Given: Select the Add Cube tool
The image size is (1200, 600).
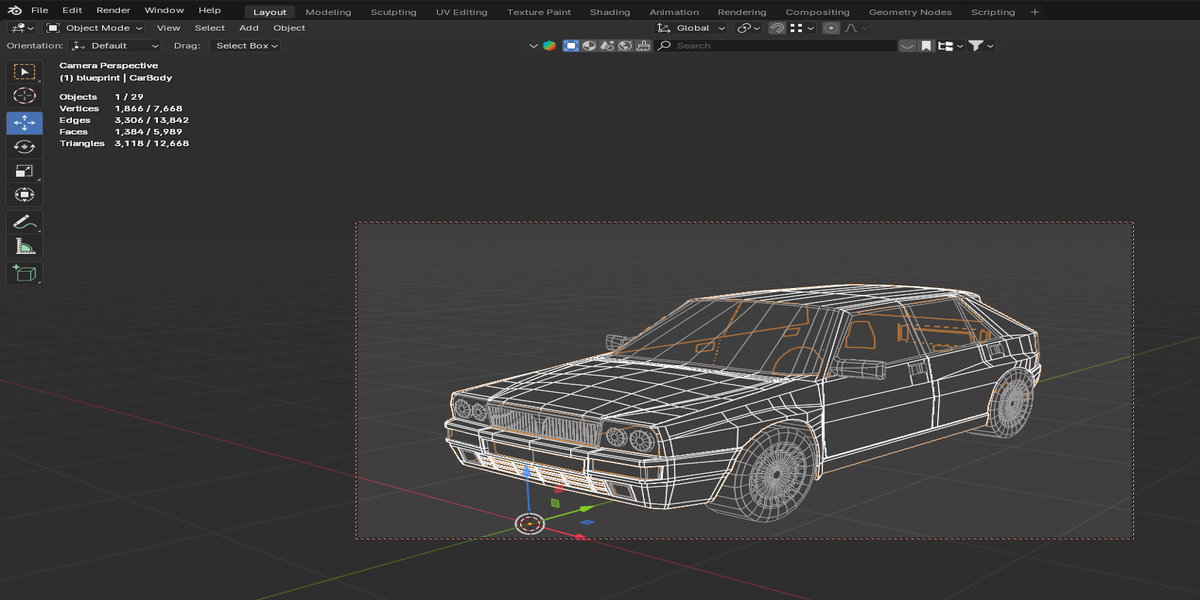Looking at the screenshot, I should (24, 273).
